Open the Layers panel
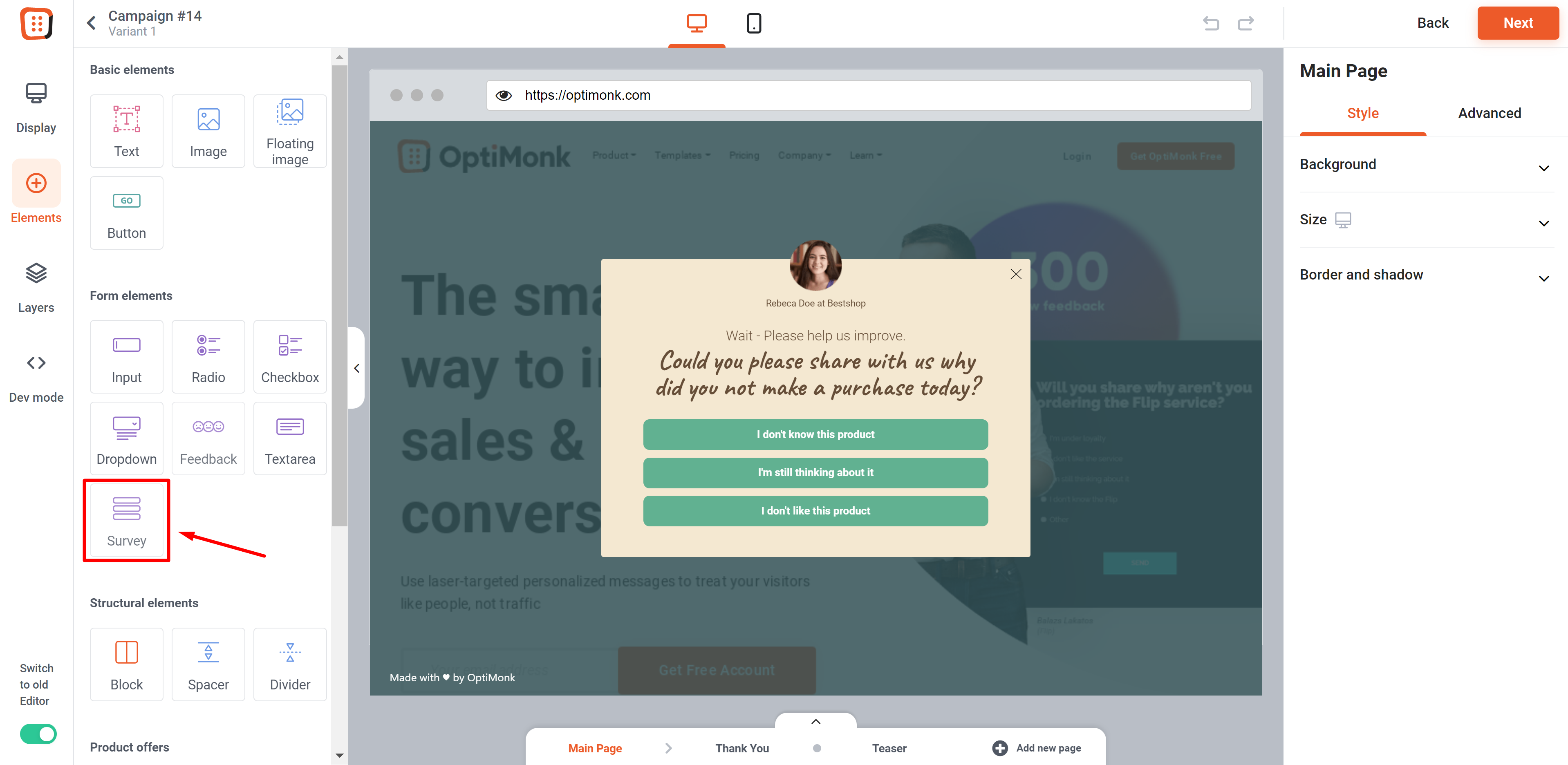1568x765 pixels. (36, 288)
